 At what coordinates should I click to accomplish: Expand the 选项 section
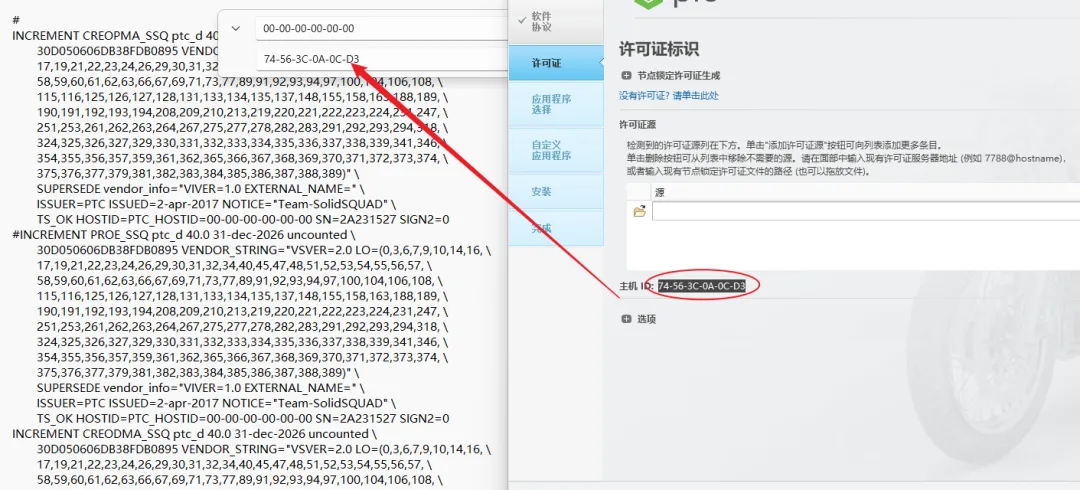(625, 319)
